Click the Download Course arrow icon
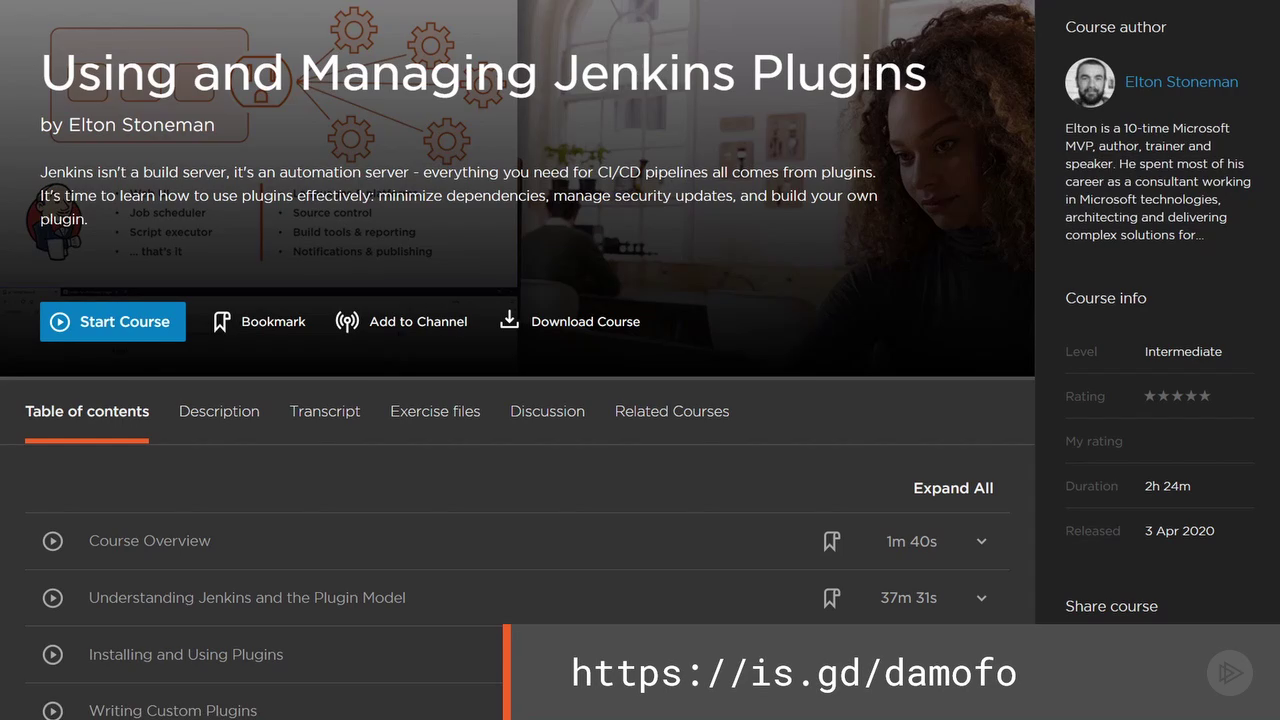This screenshot has height=720, width=1280. tap(509, 320)
